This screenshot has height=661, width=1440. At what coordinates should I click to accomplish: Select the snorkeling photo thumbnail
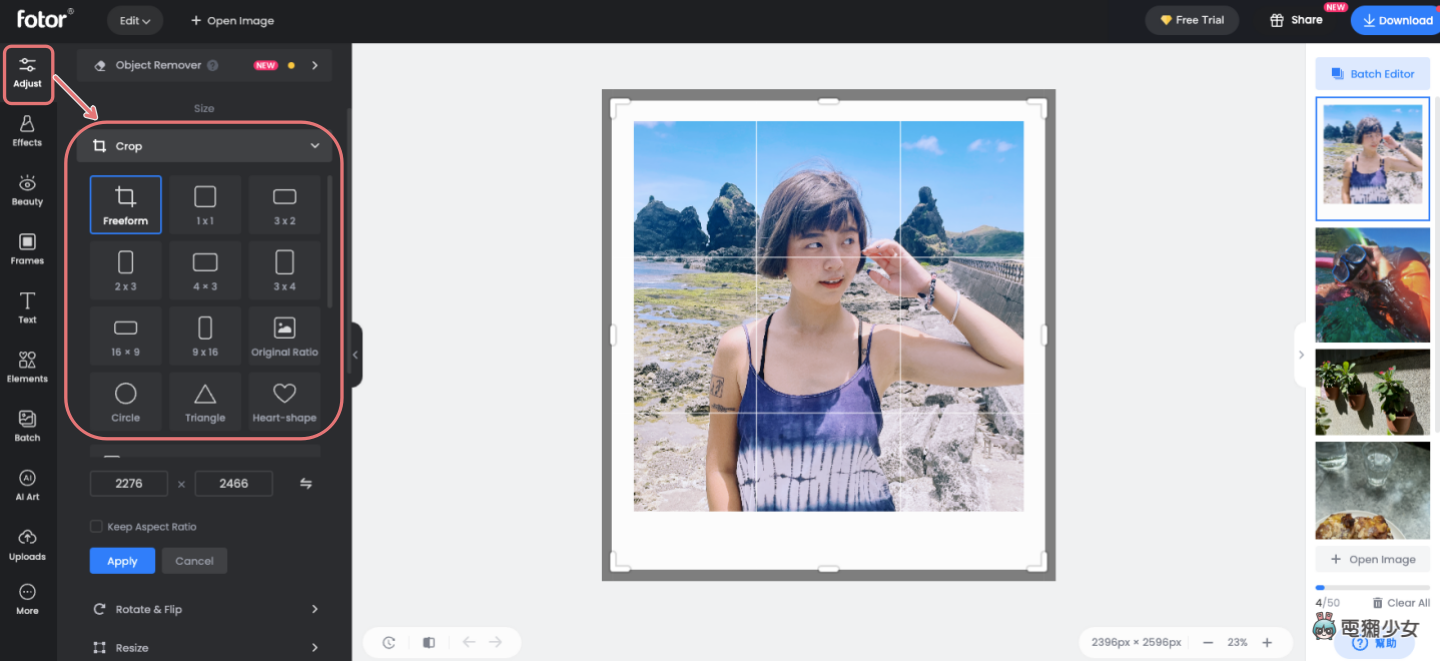click(1372, 284)
